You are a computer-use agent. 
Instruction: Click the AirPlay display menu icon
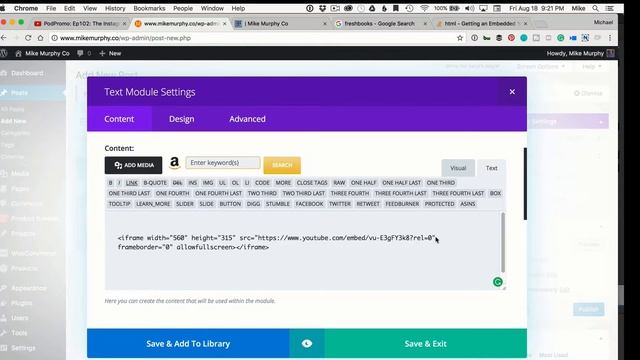(x=483, y=8)
